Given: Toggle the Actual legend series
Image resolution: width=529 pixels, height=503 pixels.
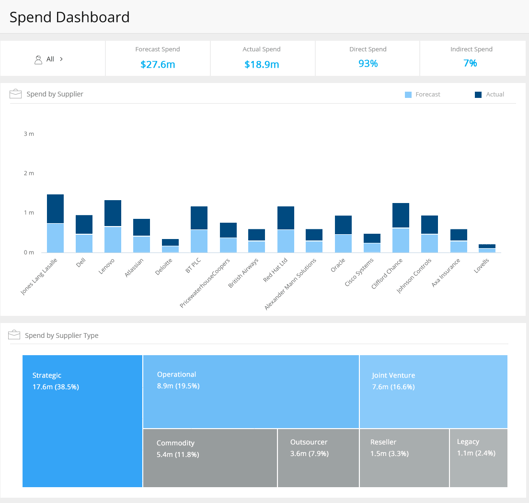Looking at the screenshot, I should pos(489,94).
